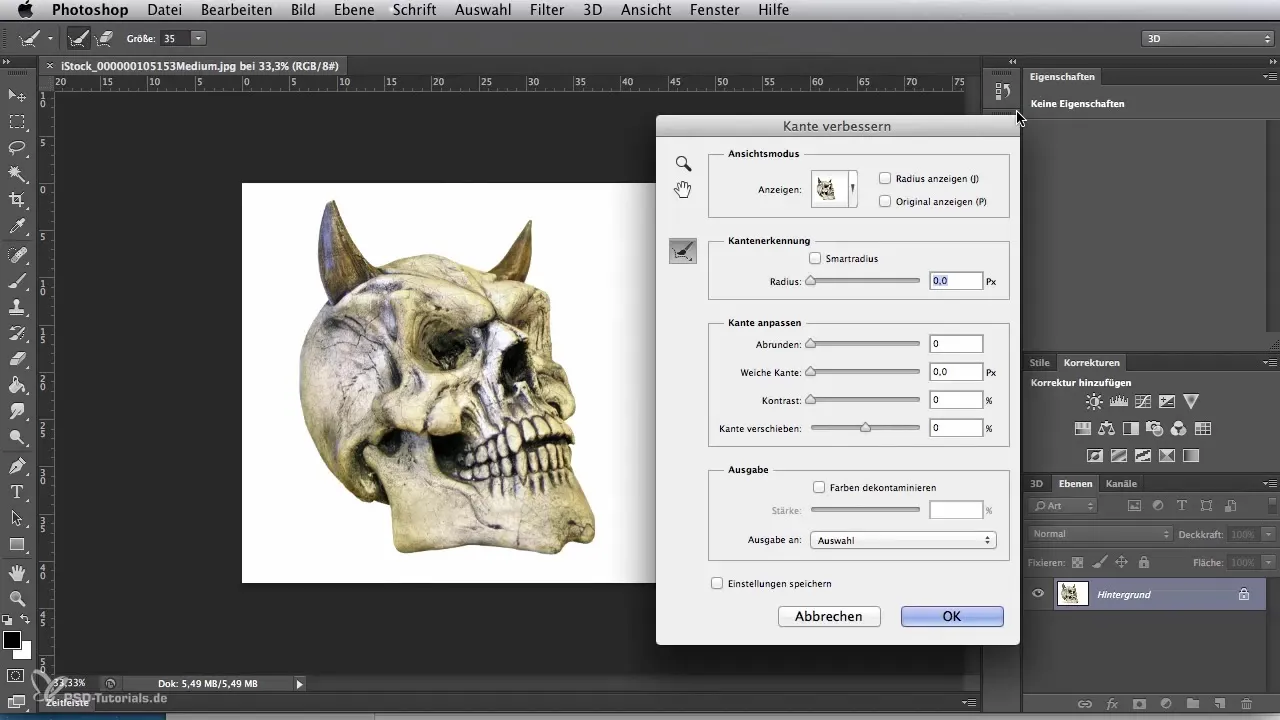Select the Clone Stamp tool
Viewport: 1280px width, 720px height.
tap(17, 307)
